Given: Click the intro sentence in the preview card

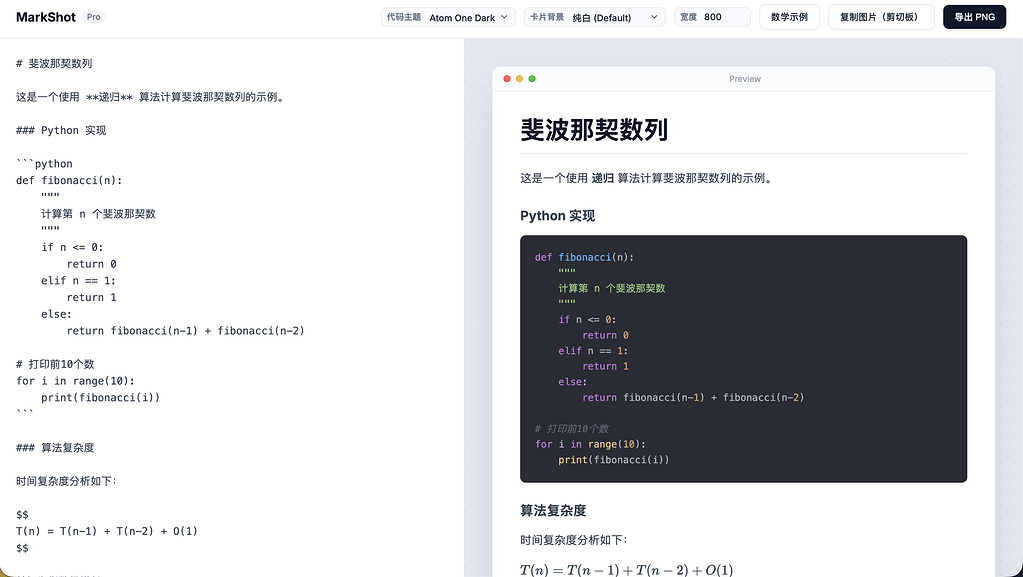Looking at the screenshot, I should [646, 178].
